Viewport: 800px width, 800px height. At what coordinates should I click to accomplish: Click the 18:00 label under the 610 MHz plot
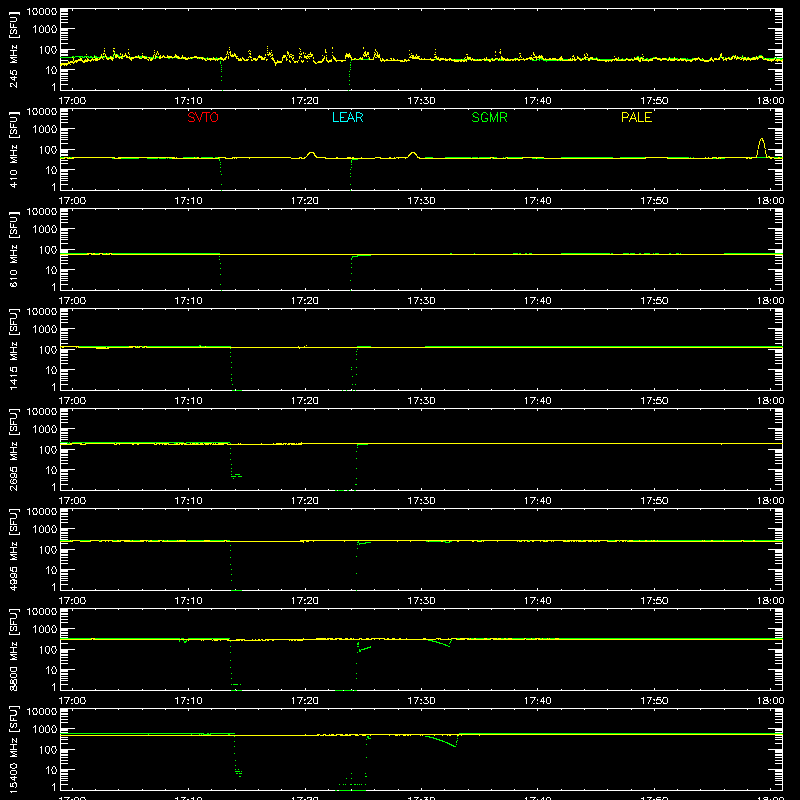tap(770, 301)
